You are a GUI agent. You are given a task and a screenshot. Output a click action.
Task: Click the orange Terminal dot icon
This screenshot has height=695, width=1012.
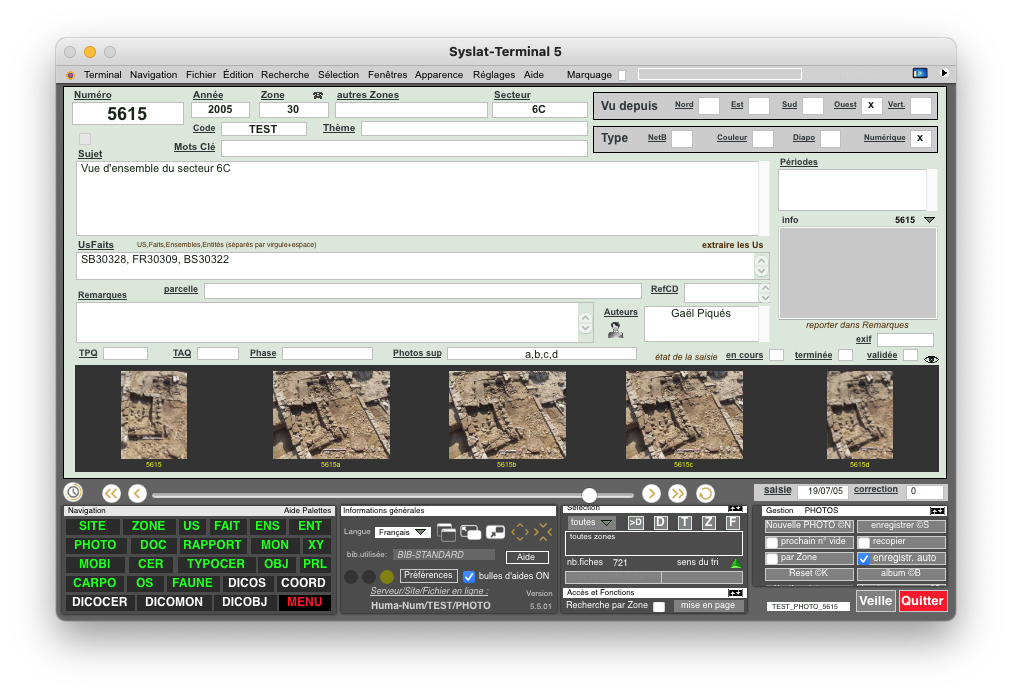(x=70, y=75)
